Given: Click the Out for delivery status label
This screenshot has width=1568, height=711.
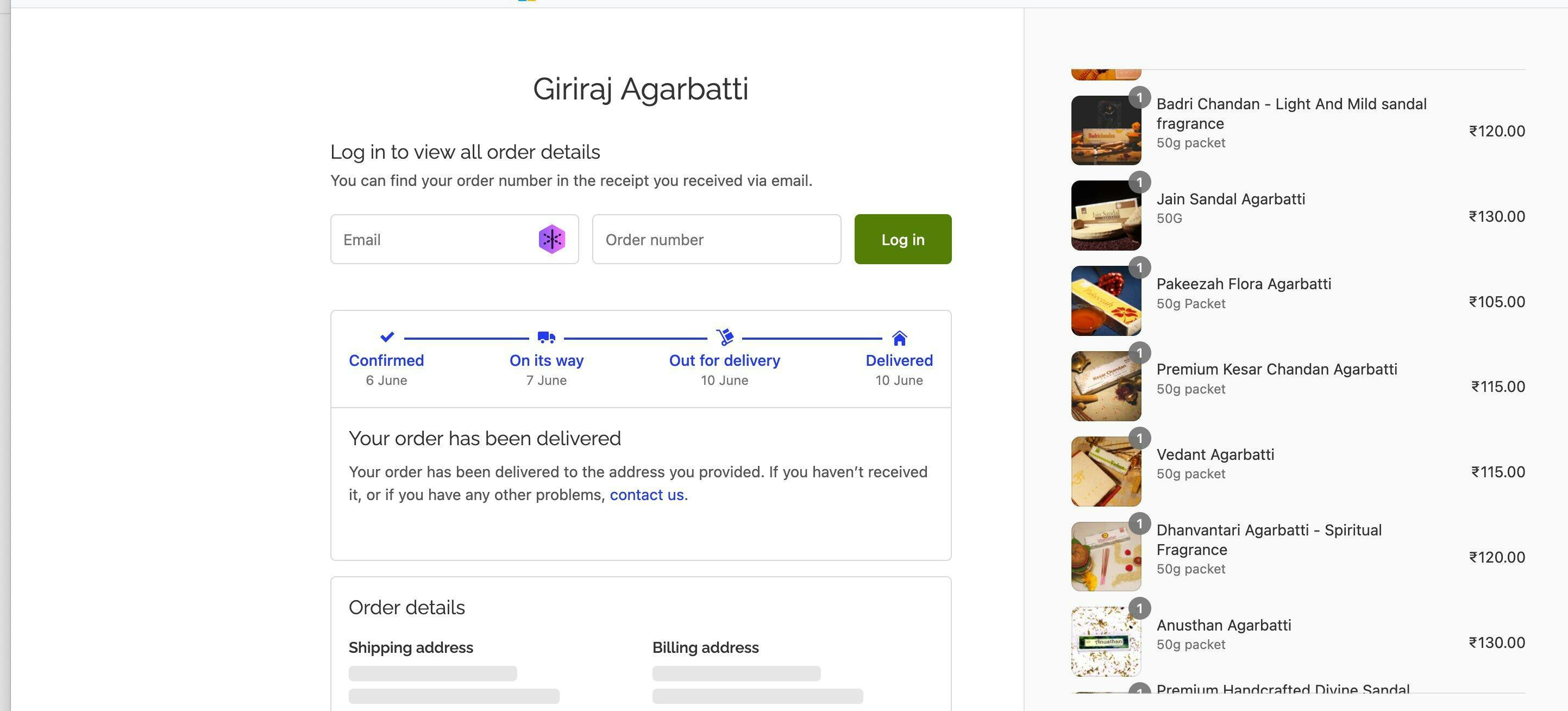Looking at the screenshot, I should 724,360.
